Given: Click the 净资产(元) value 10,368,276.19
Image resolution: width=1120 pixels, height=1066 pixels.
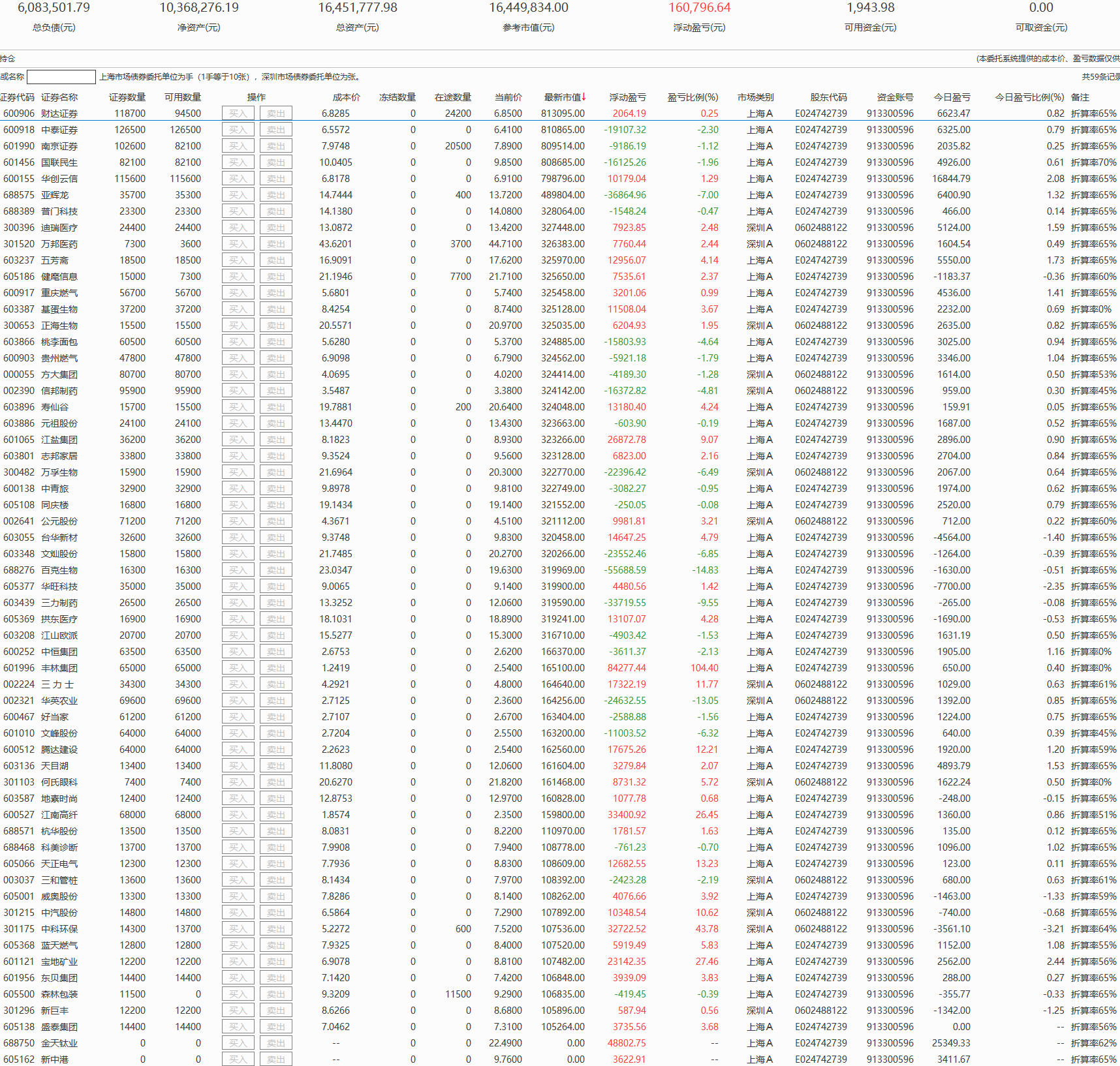Looking at the screenshot, I should (199, 8).
